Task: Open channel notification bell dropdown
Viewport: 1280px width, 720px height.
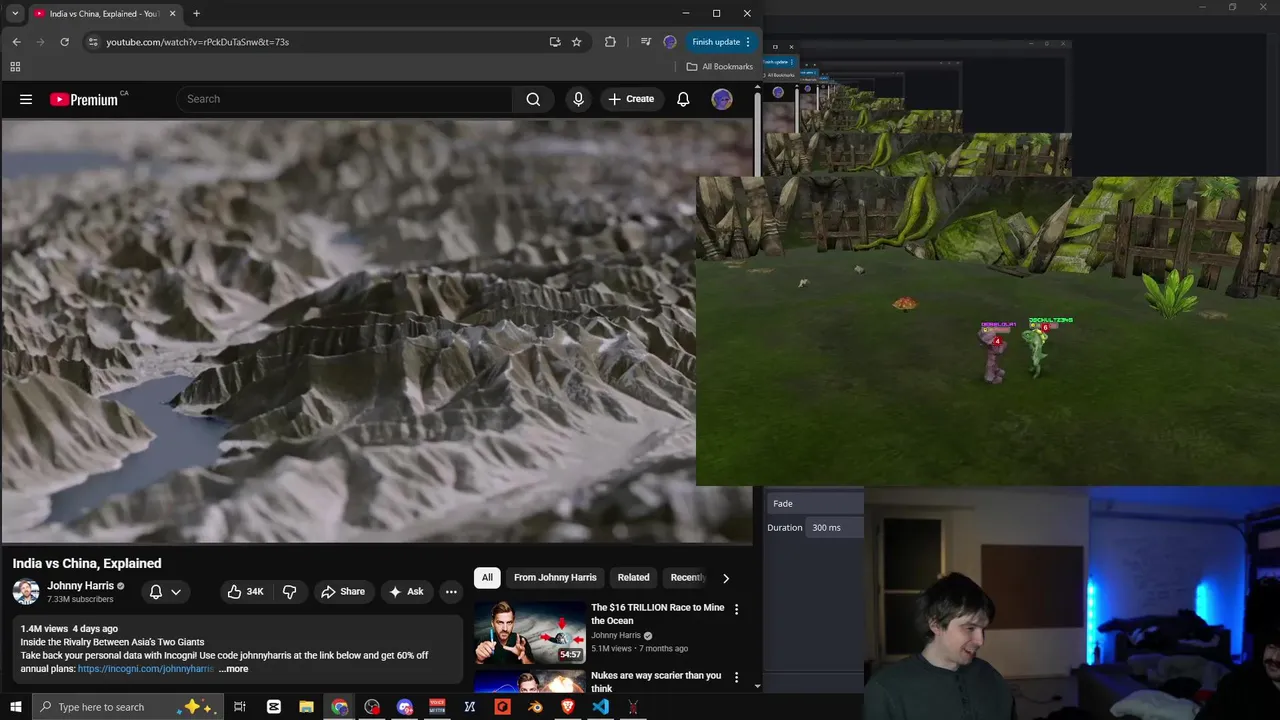Action: [165, 592]
